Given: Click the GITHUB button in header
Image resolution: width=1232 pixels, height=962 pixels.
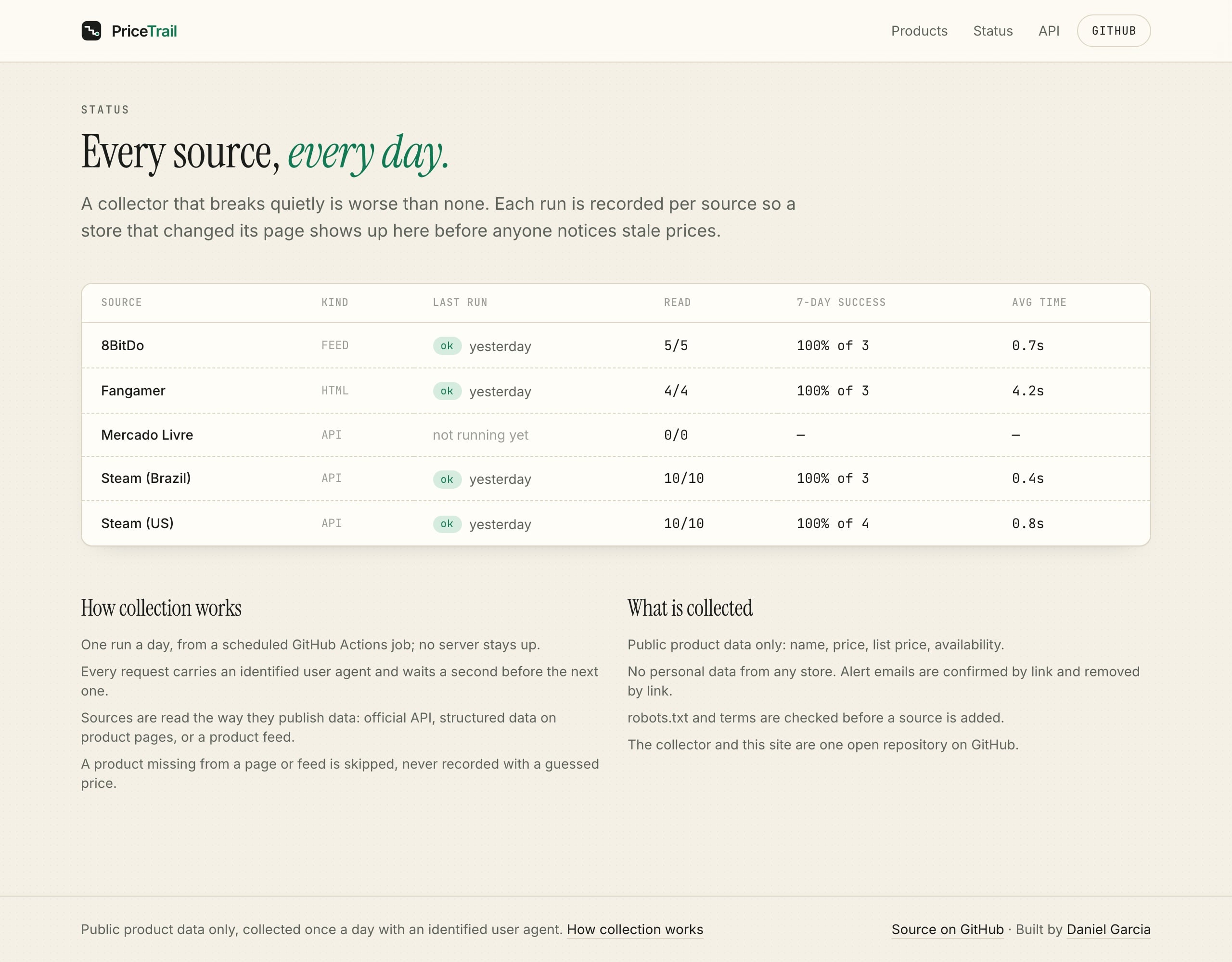Looking at the screenshot, I should (x=1114, y=31).
